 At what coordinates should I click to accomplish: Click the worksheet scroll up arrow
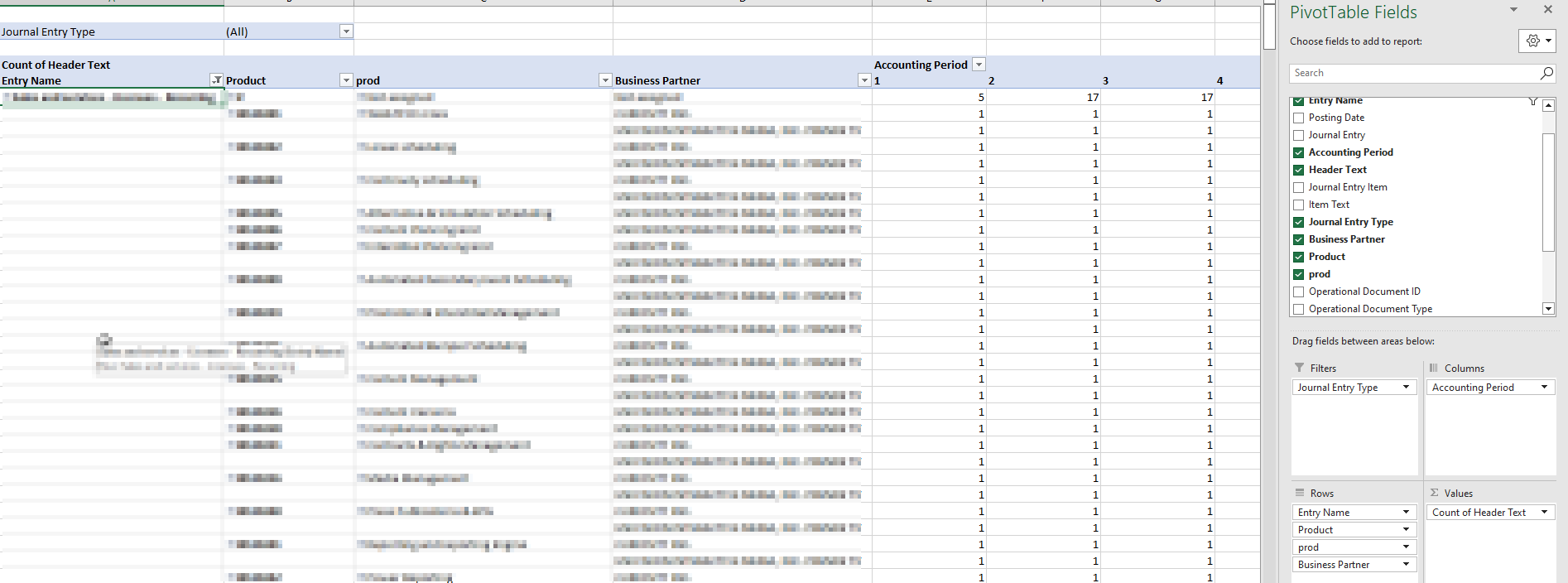coord(1269,2)
